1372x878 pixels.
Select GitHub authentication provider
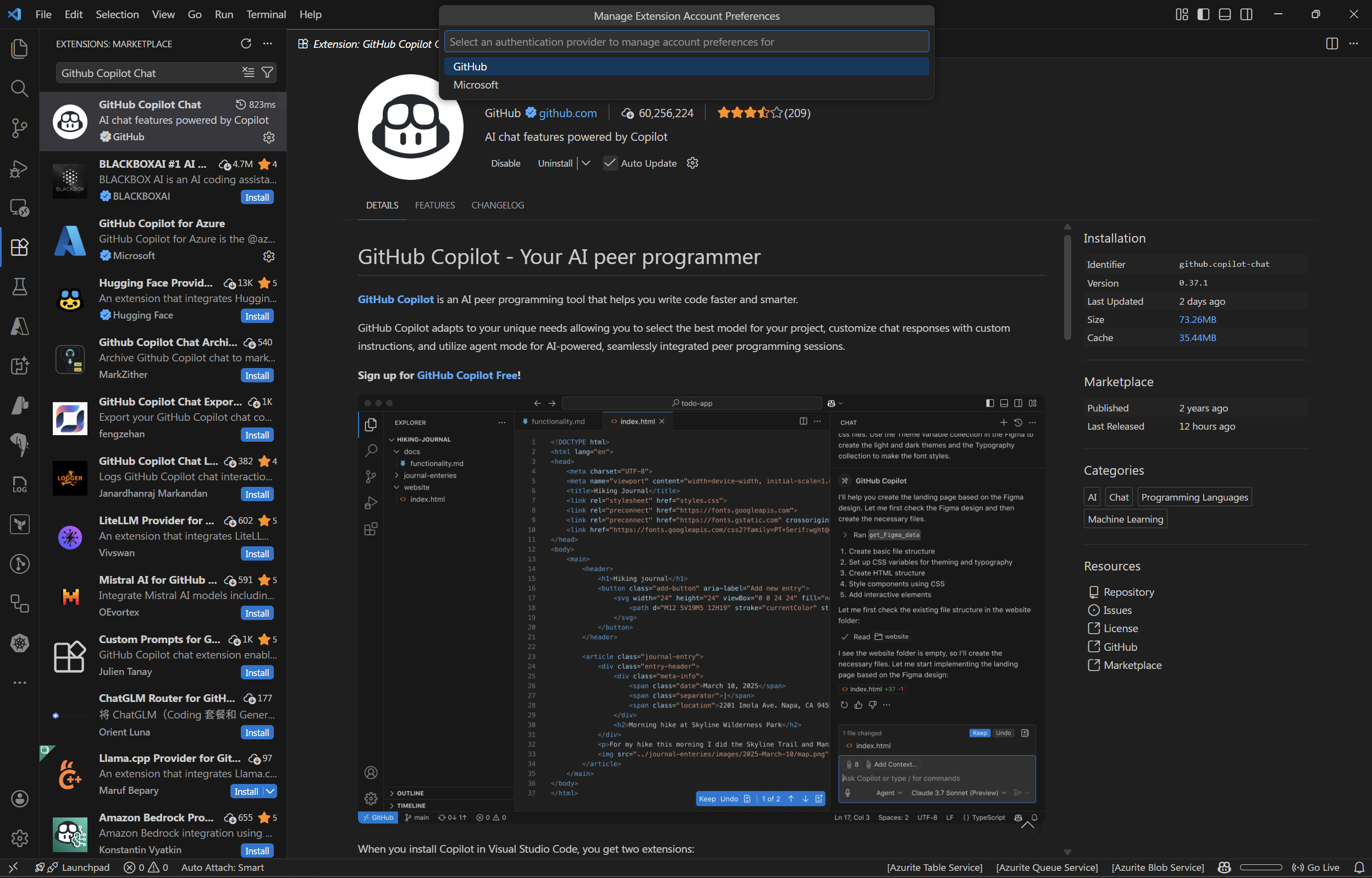point(686,67)
